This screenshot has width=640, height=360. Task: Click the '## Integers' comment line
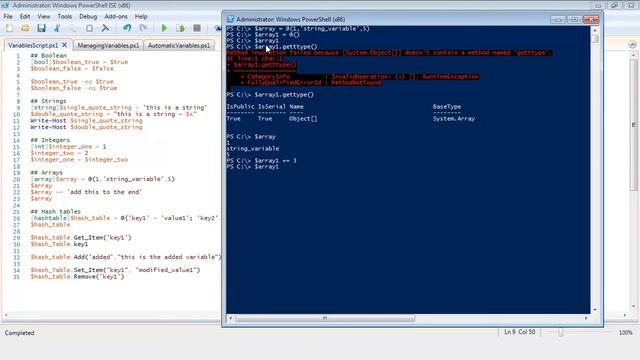50,140
